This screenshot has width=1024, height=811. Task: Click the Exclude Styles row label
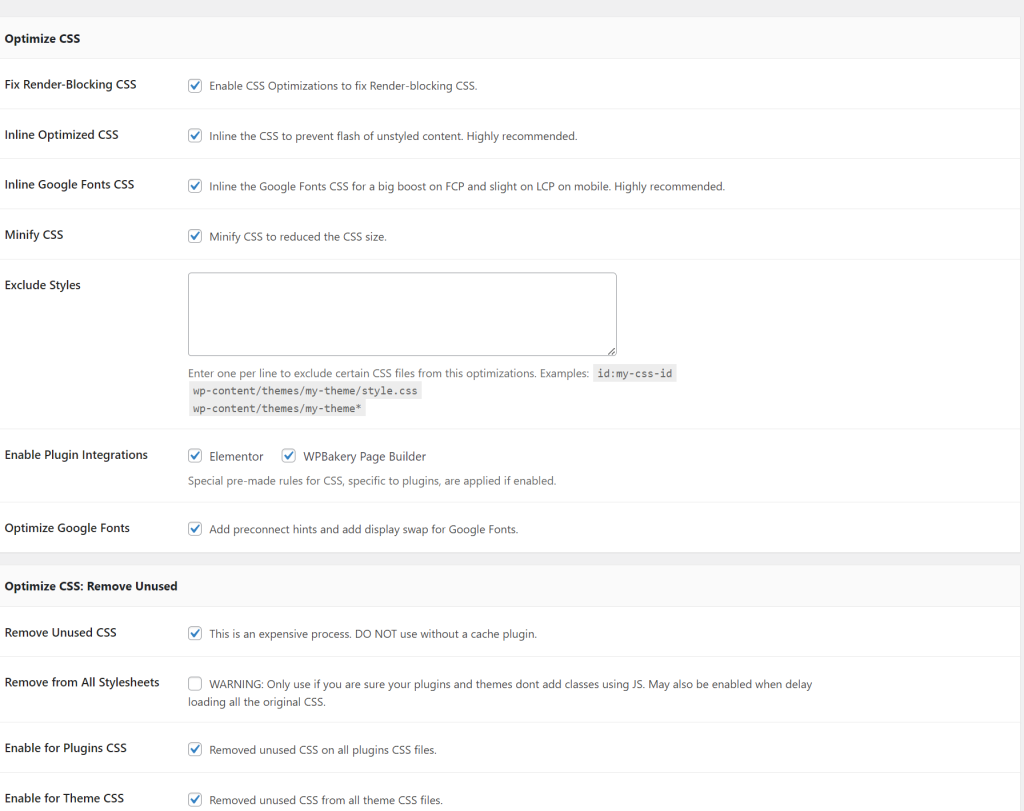[42, 285]
